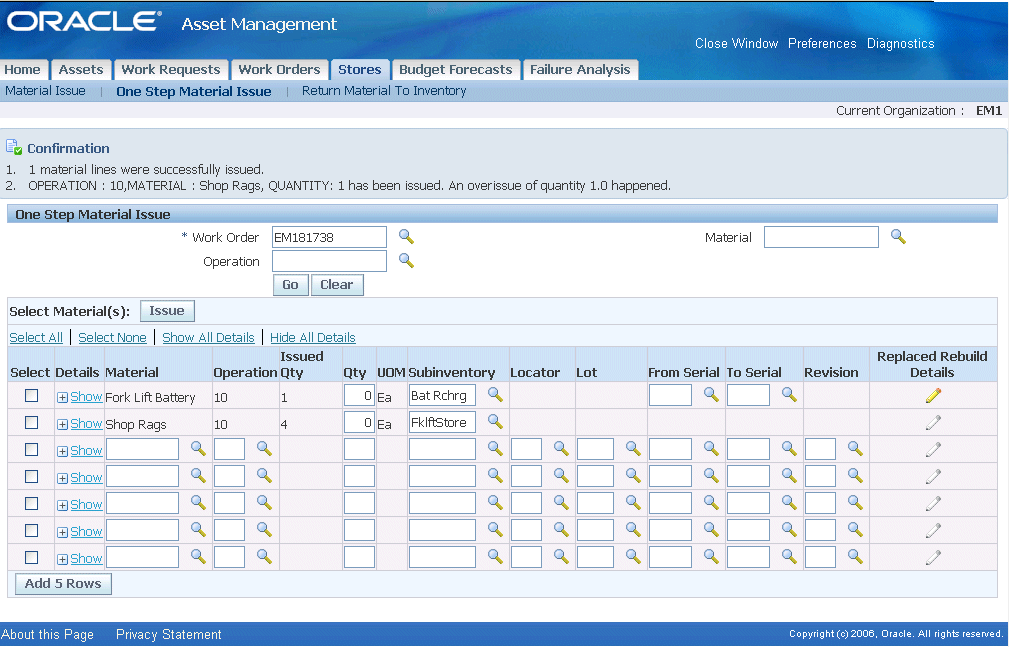Screen dimensions: 1009x647
Task: Switch to the Assets tab
Action: [81, 70]
